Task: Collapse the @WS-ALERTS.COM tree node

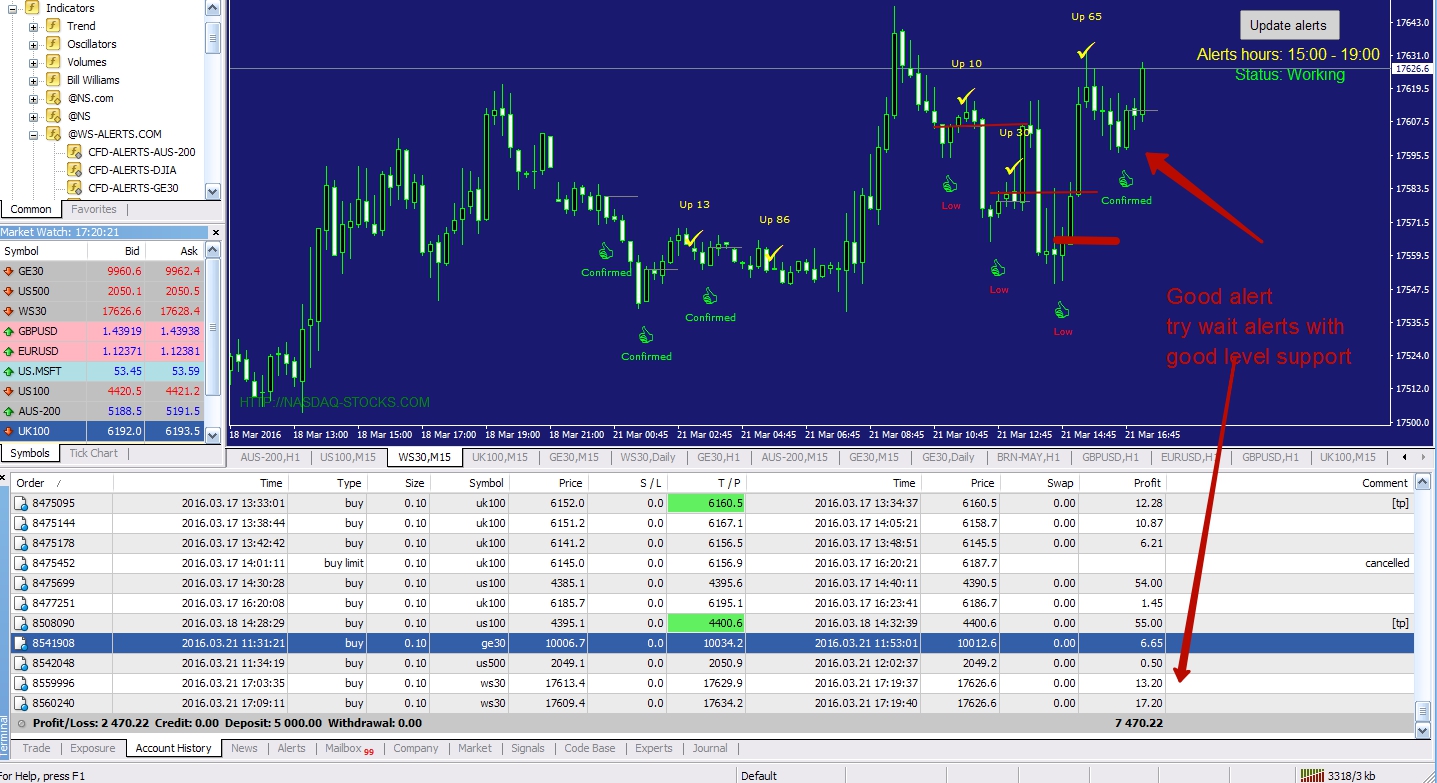Action: click(33, 135)
